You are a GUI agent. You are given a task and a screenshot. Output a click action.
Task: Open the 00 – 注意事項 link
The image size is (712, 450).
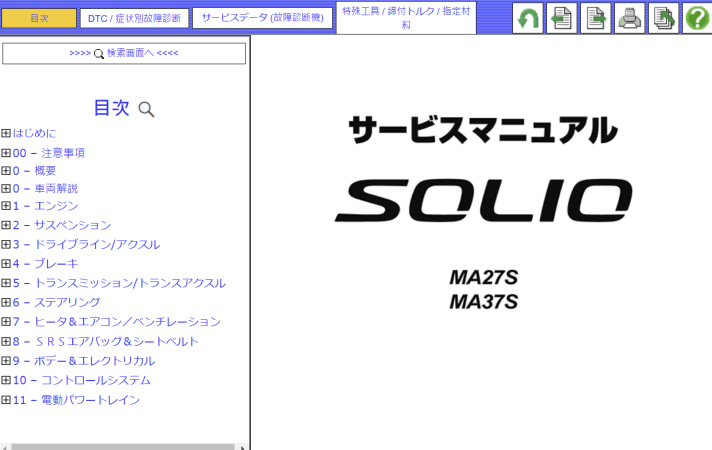[x=49, y=153]
